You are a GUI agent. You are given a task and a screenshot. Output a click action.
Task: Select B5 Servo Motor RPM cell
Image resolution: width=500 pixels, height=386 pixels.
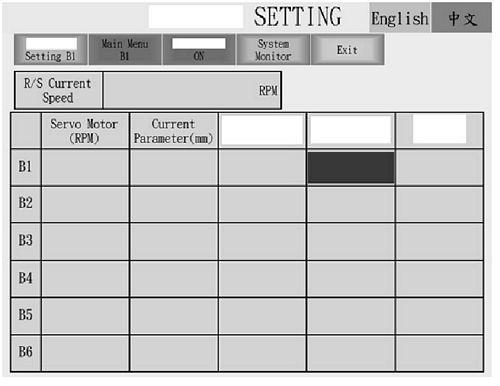(85, 316)
